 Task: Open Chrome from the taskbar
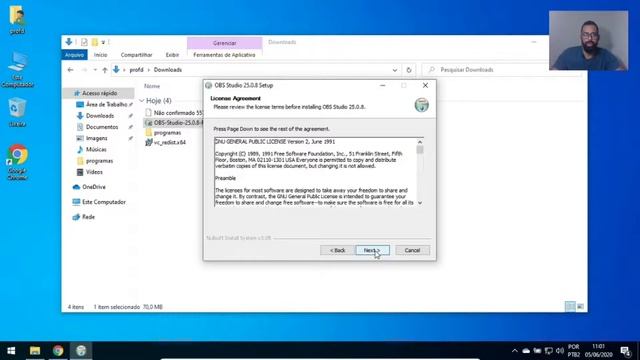coord(58,351)
